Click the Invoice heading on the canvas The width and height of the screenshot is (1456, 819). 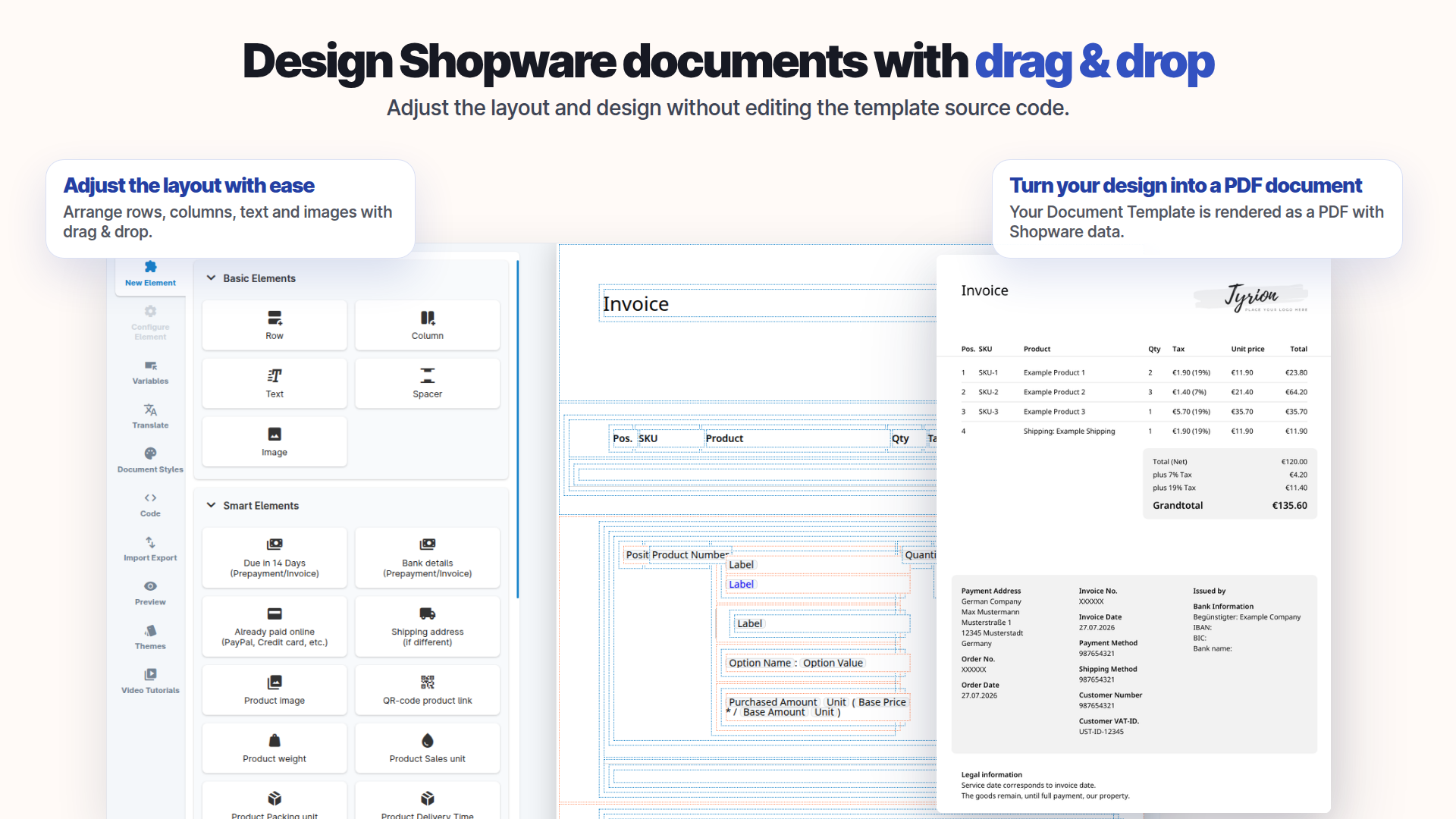tap(635, 304)
